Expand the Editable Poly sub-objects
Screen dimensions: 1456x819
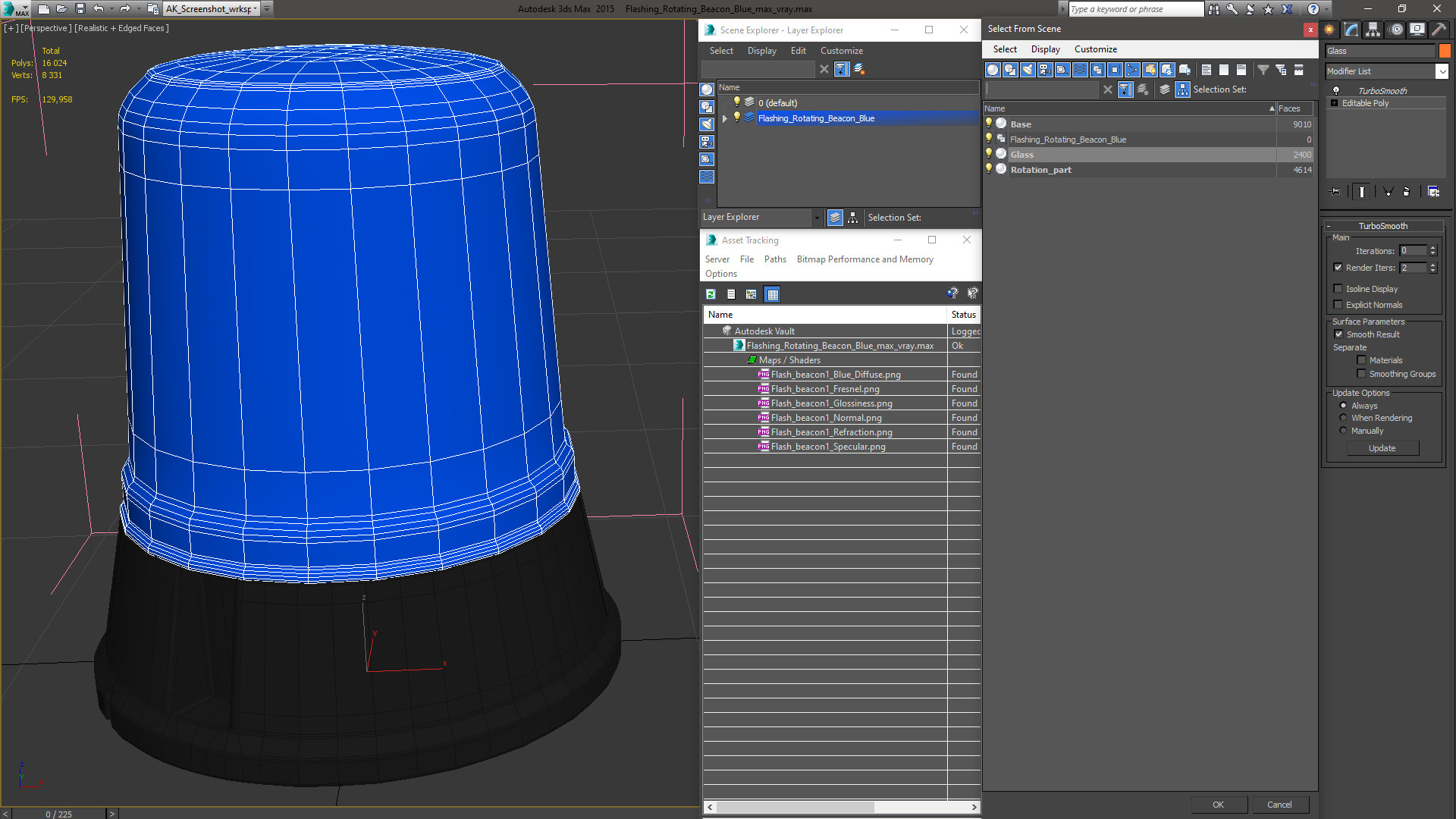[x=1334, y=103]
